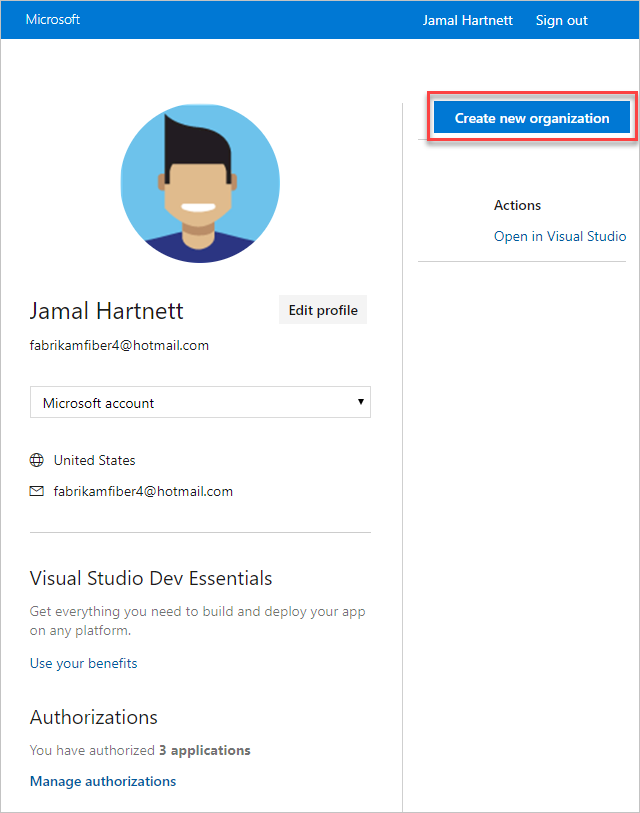Click the Actions heading in right panel

pyautogui.click(x=517, y=205)
